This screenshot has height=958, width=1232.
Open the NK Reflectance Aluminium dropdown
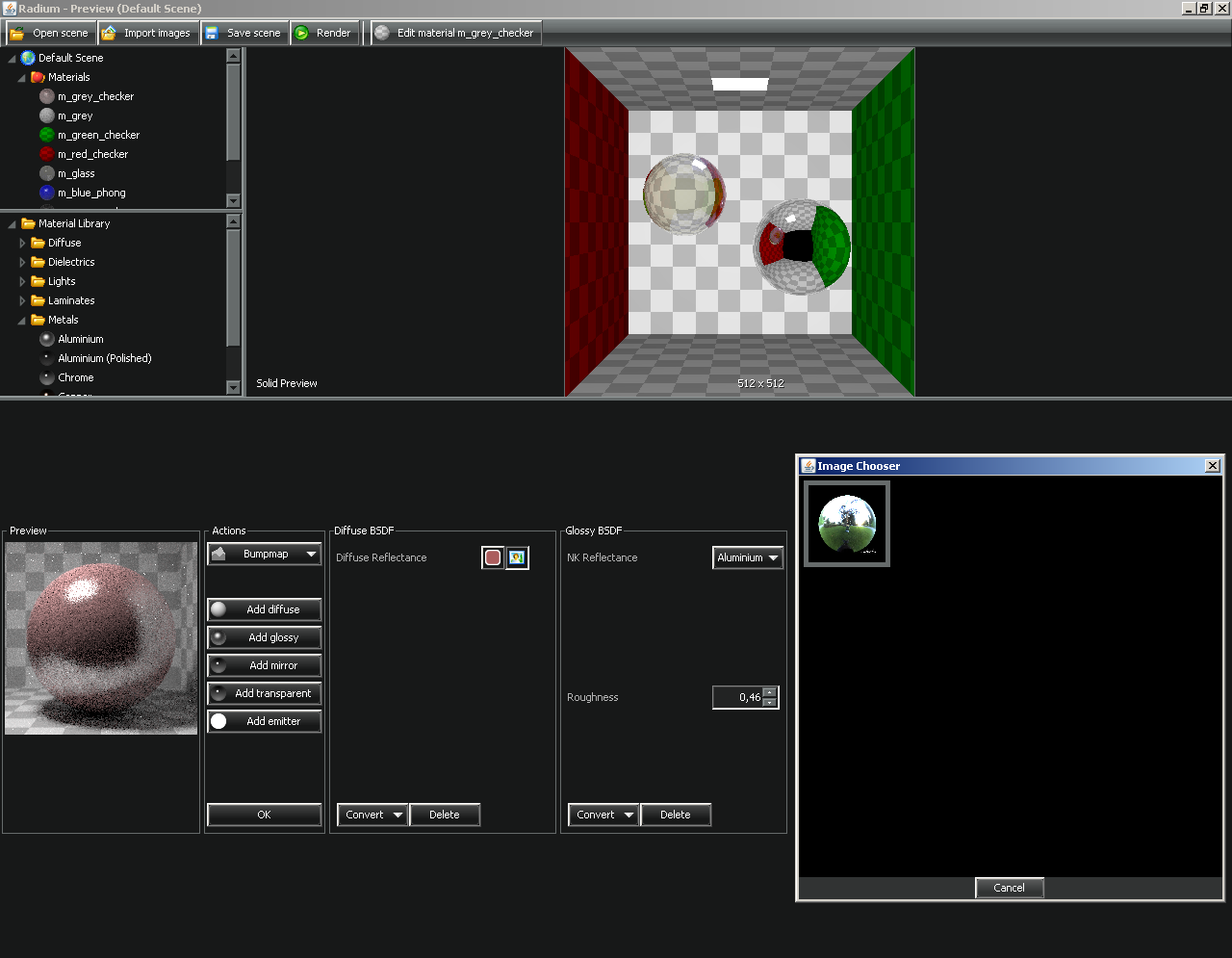(x=748, y=557)
